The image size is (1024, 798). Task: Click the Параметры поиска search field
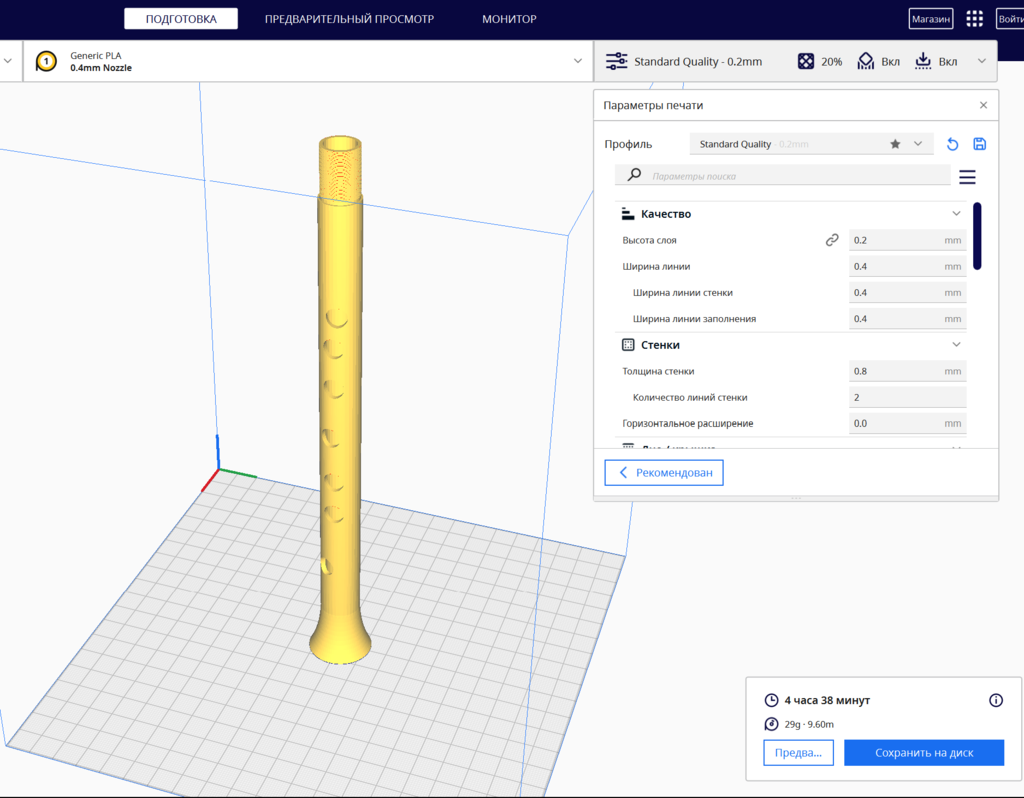point(795,176)
